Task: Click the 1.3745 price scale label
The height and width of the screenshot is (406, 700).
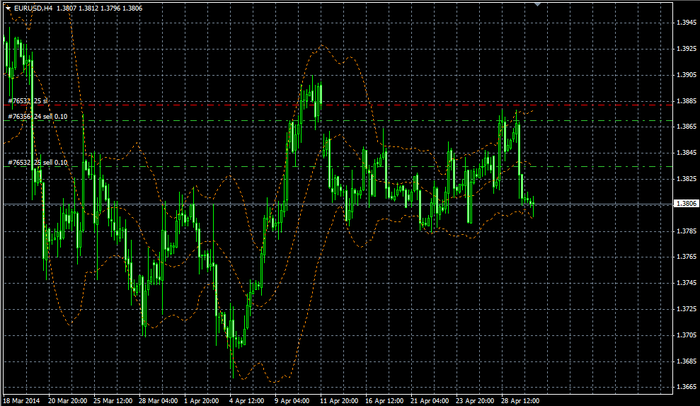Action: (686, 283)
